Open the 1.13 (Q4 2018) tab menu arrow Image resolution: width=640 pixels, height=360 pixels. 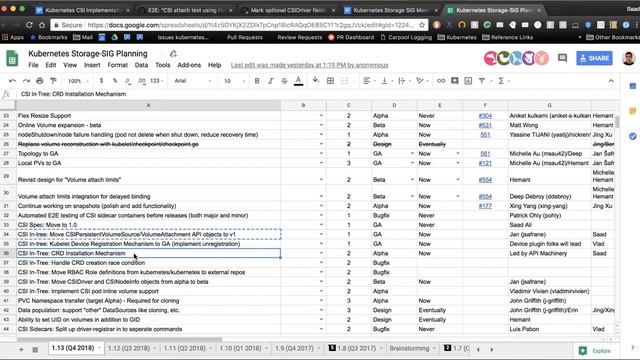click(99, 348)
